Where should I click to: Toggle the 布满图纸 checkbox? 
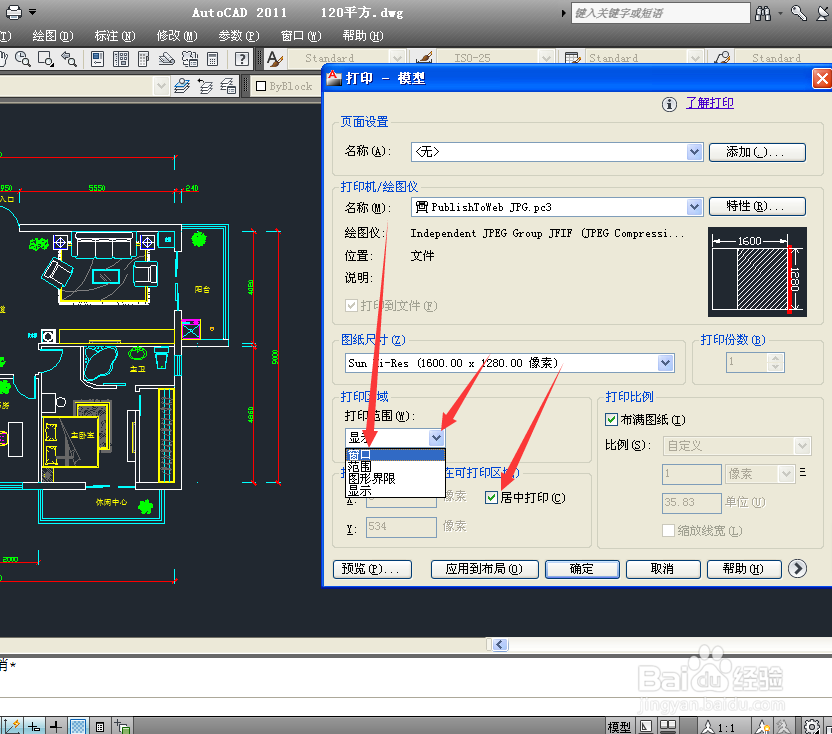click(x=611, y=420)
